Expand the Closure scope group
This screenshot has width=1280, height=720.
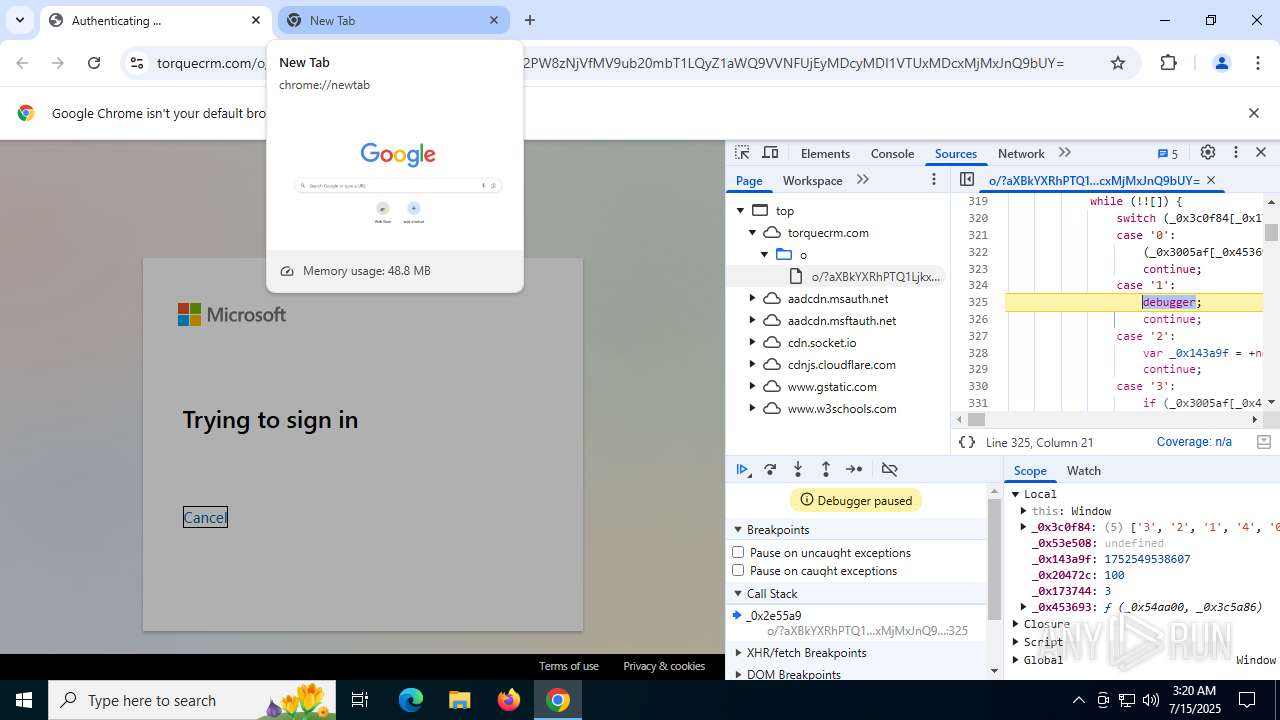[1015, 624]
